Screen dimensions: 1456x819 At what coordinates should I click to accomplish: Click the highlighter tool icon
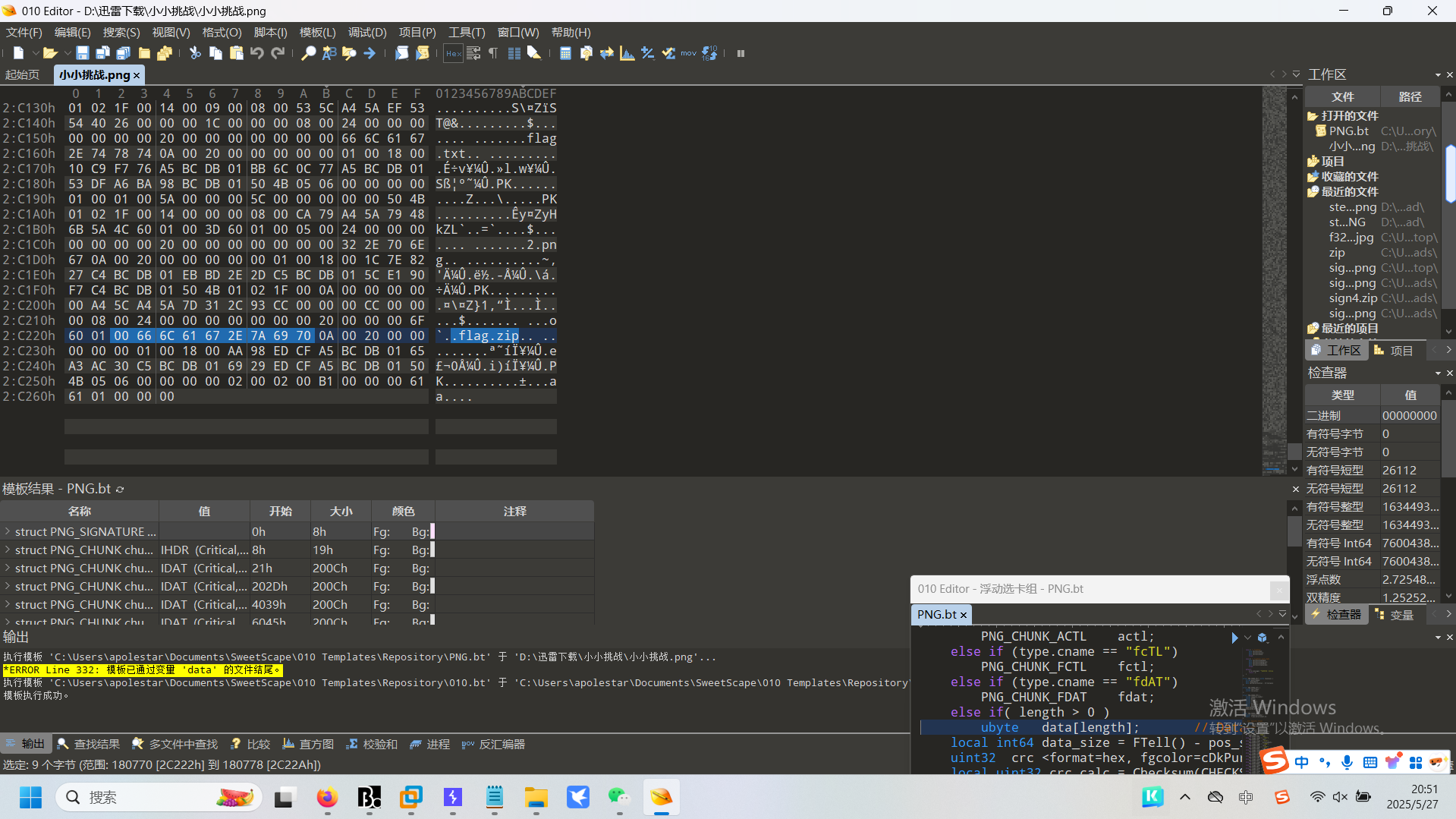tap(534, 53)
